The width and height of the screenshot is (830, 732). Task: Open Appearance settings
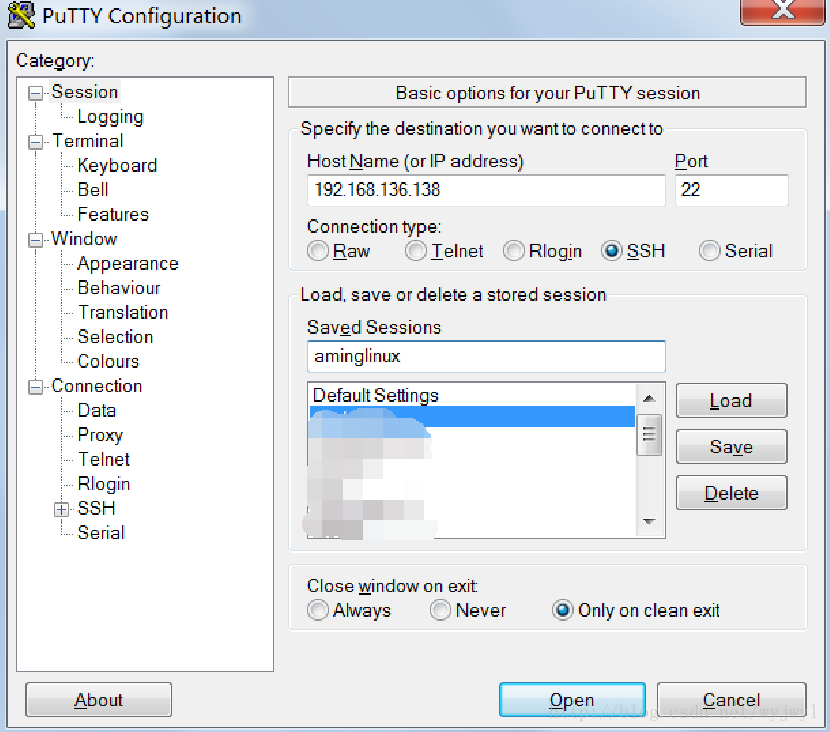128,264
